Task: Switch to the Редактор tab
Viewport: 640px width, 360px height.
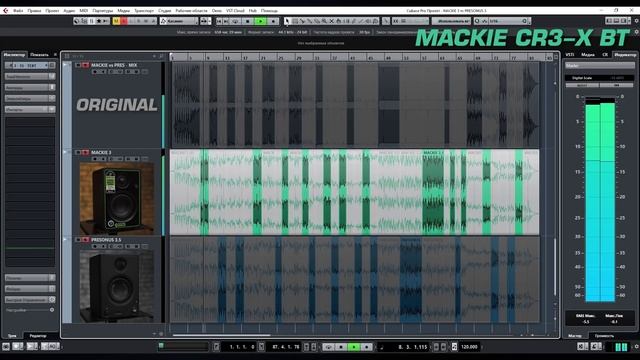Action: (x=38, y=336)
